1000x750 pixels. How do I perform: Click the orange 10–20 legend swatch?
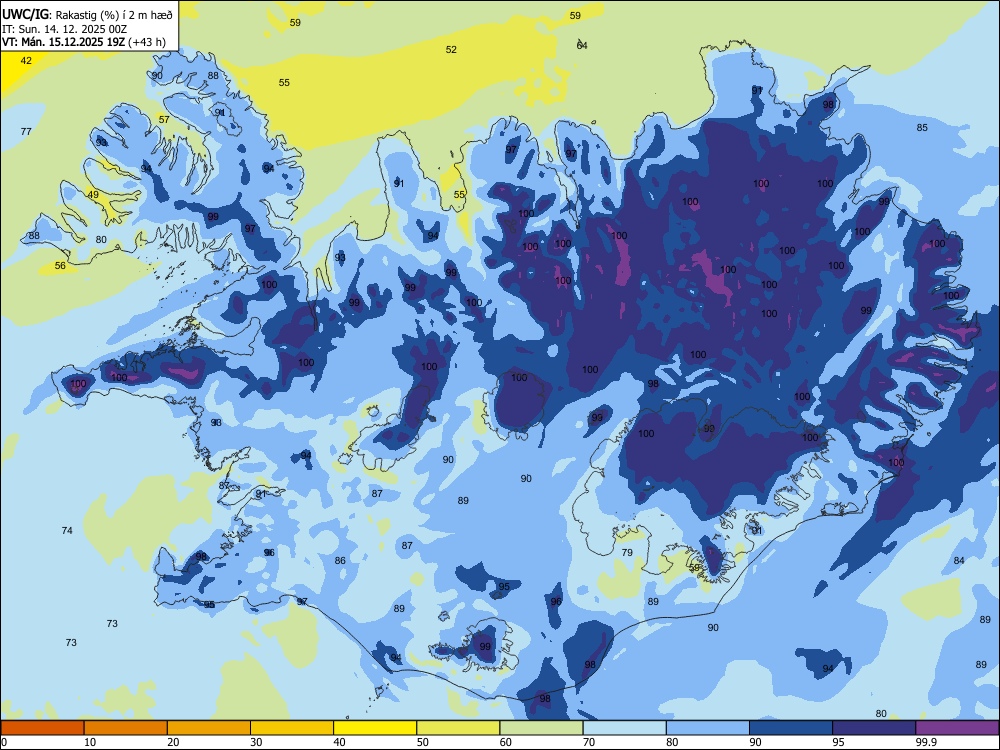[x=126, y=728]
